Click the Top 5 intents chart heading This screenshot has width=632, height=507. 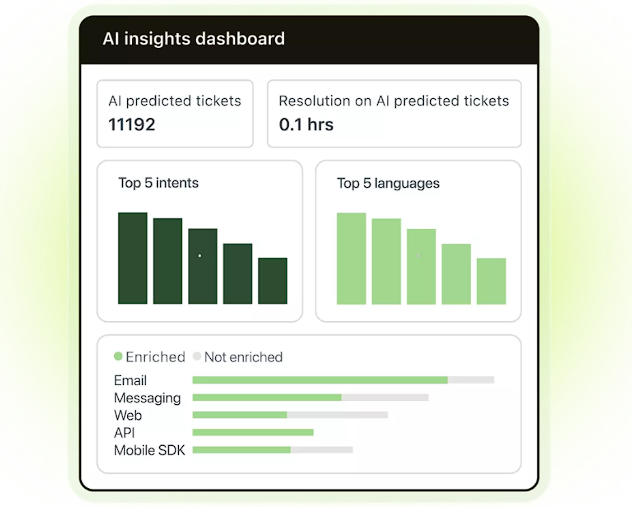click(158, 183)
